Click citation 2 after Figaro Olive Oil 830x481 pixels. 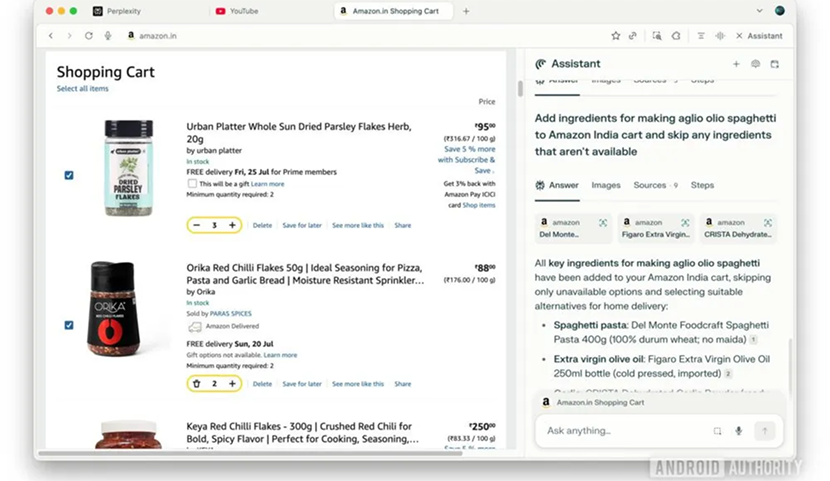(728, 374)
